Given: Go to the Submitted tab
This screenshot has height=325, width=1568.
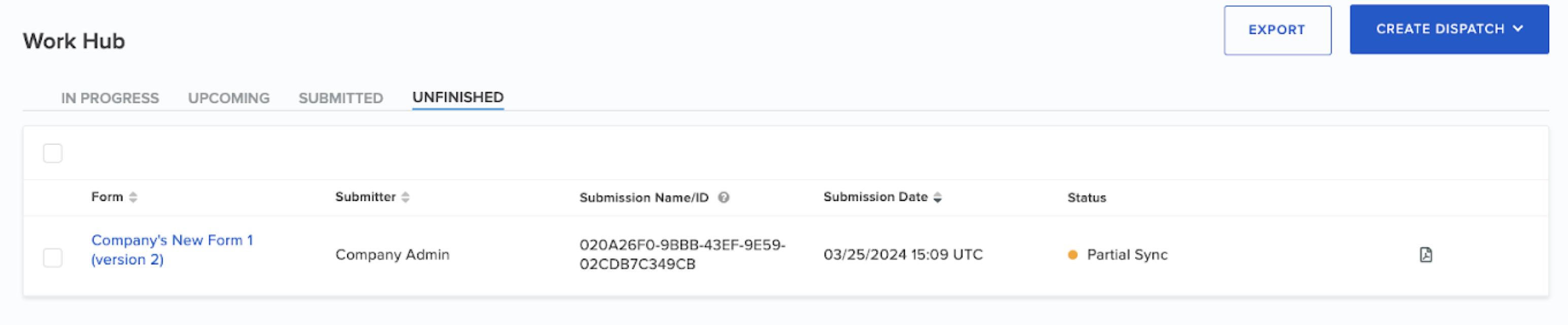Looking at the screenshot, I should point(340,98).
